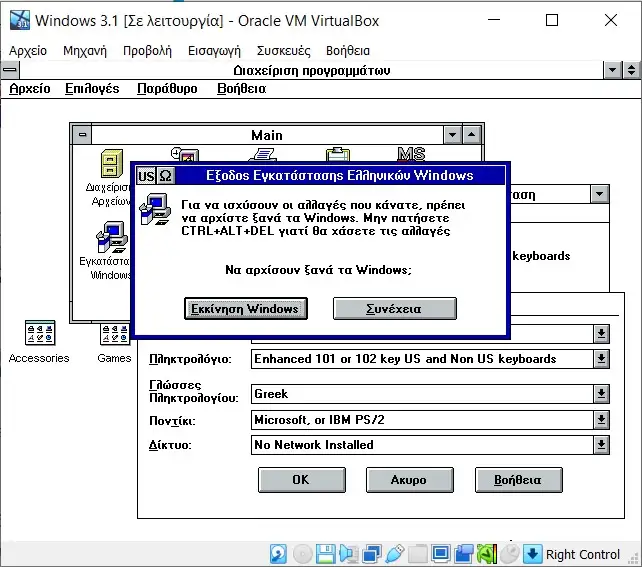The width and height of the screenshot is (642, 567).
Task: Open Program Manager's Αρχείο menu
Action: pyautogui.click(x=30, y=88)
